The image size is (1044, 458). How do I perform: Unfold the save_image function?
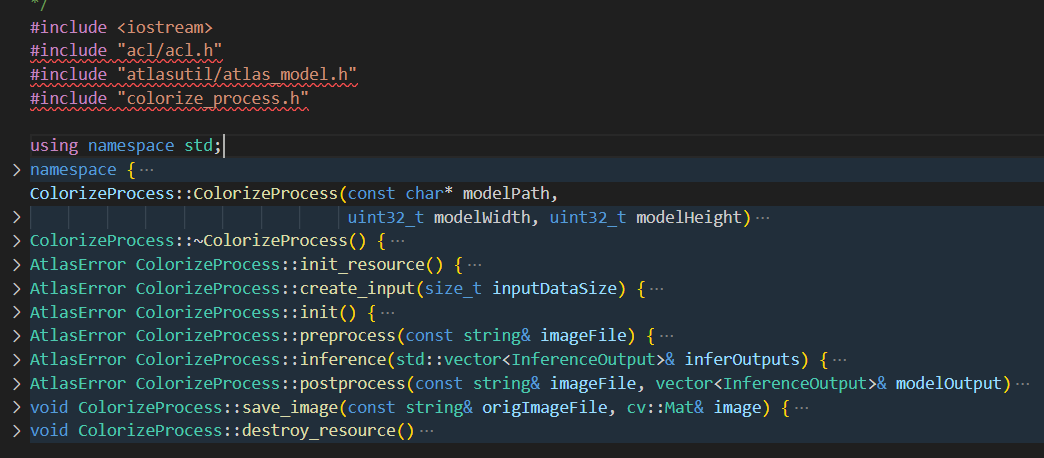[x=17, y=407]
